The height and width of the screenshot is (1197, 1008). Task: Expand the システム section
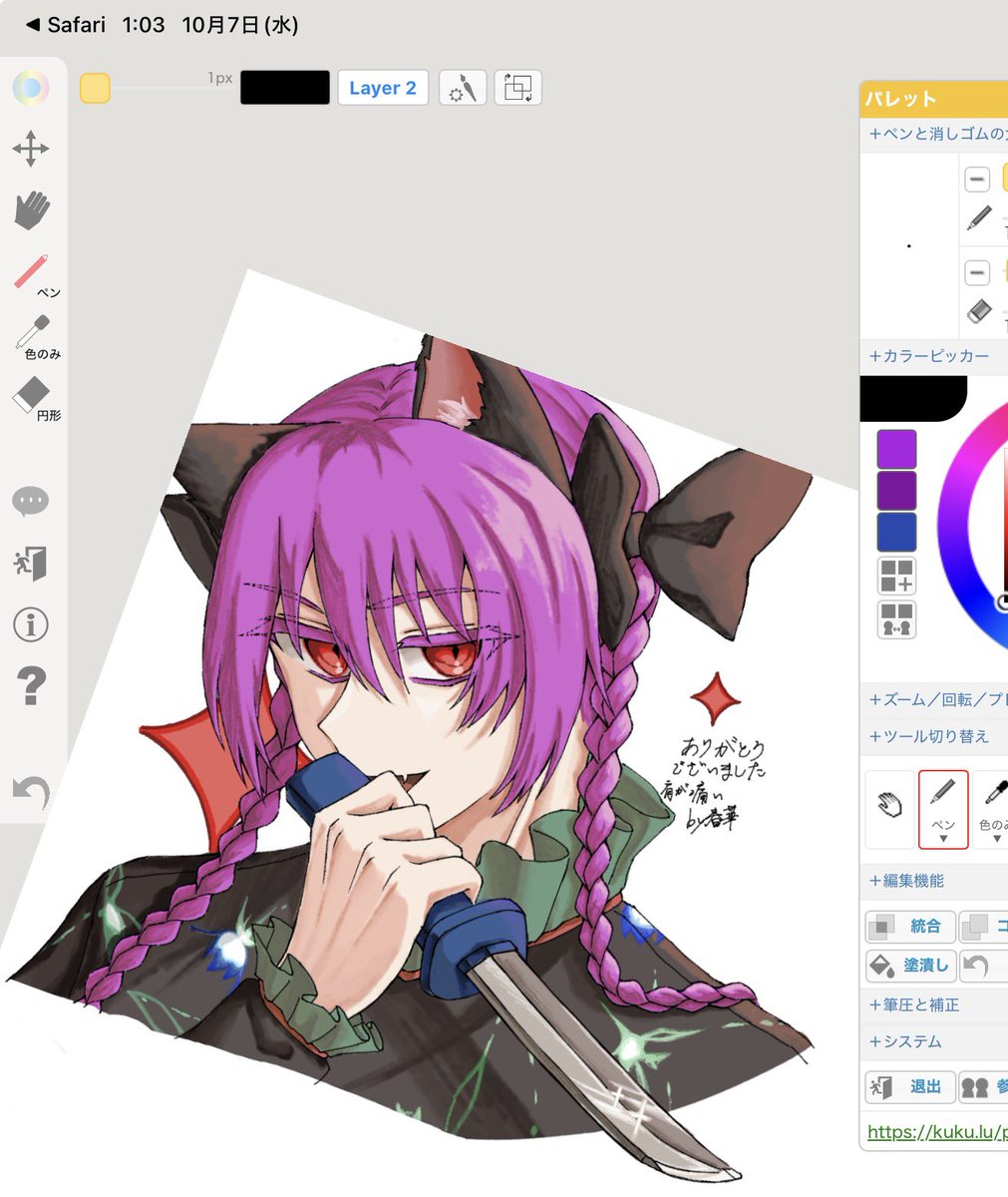tap(905, 1041)
